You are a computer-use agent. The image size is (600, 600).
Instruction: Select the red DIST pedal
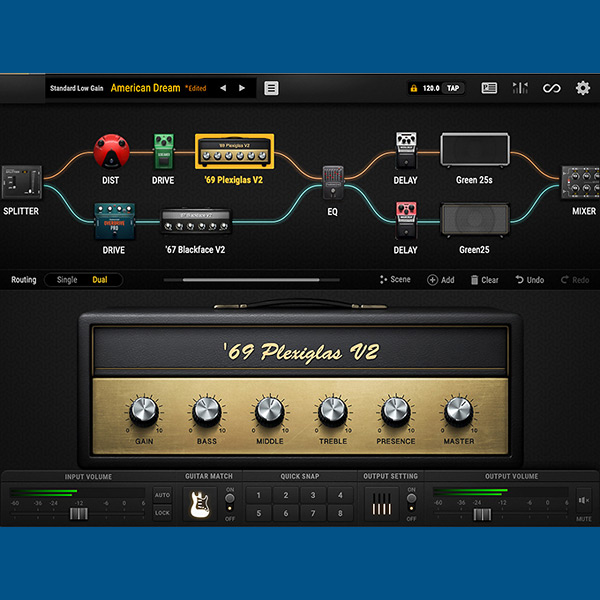(111, 152)
